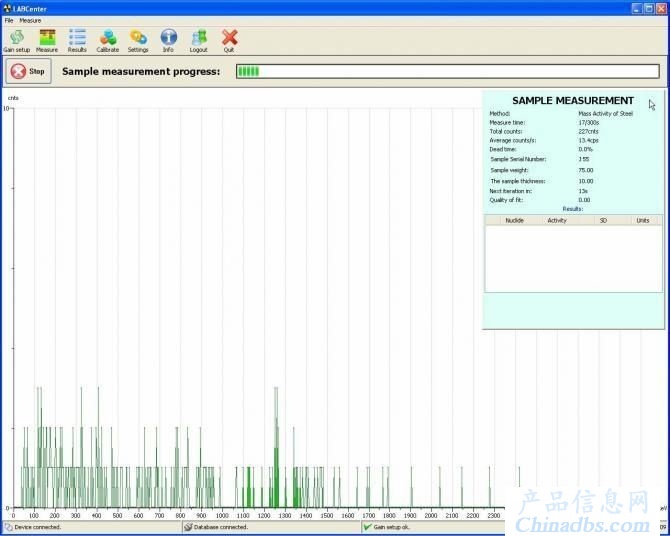Click the LABCenter title bar radiation icon

[7, 9]
